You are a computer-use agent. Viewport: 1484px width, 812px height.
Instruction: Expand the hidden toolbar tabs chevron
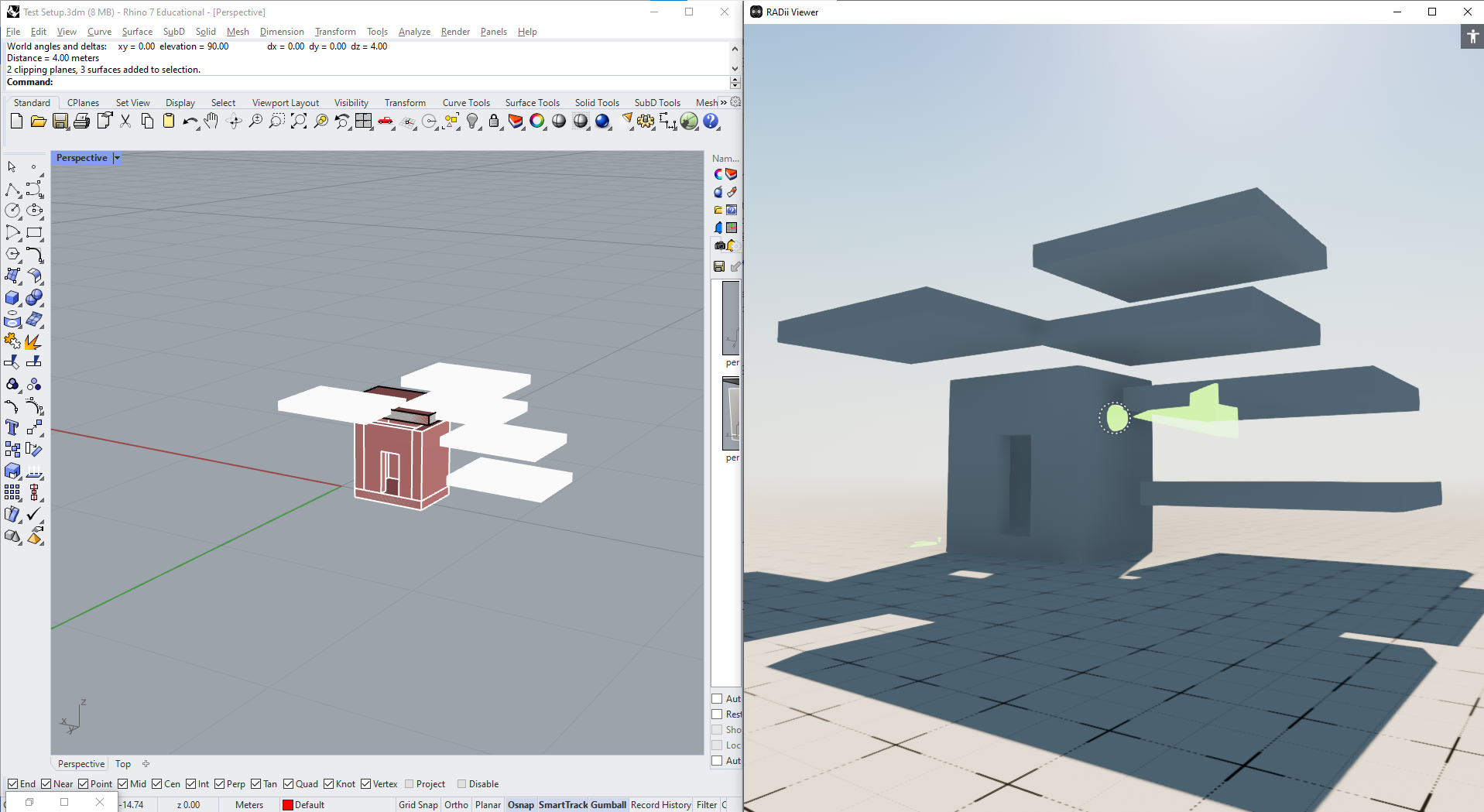724,102
